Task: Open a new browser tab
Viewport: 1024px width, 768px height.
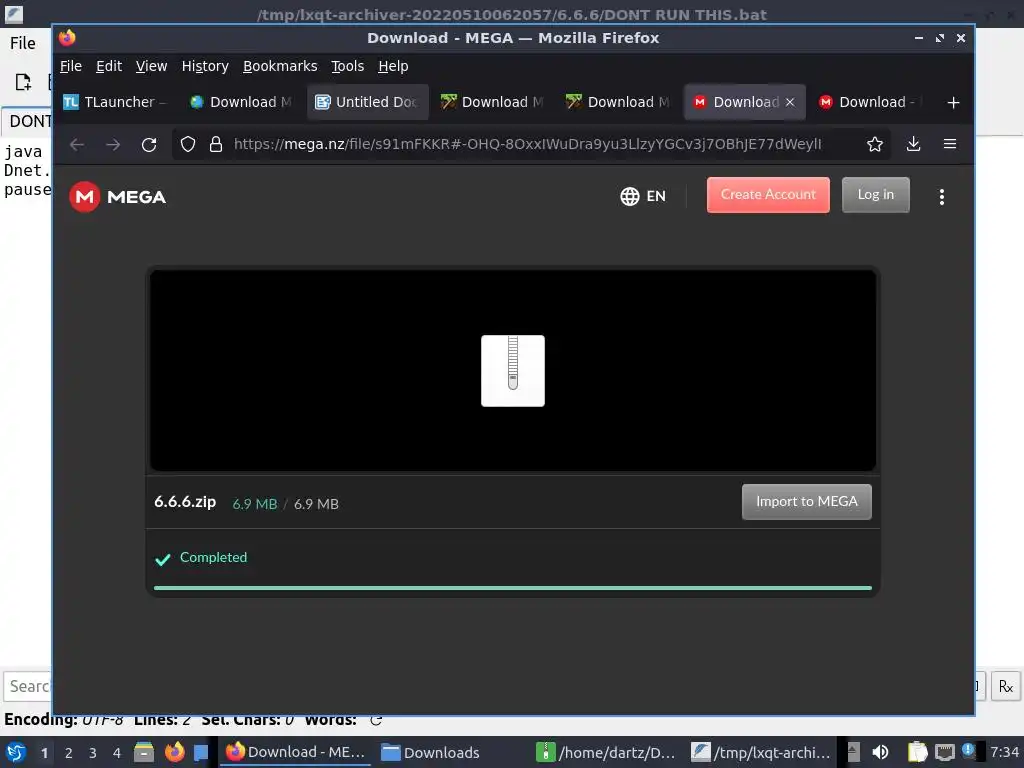Action: tap(953, 103)
